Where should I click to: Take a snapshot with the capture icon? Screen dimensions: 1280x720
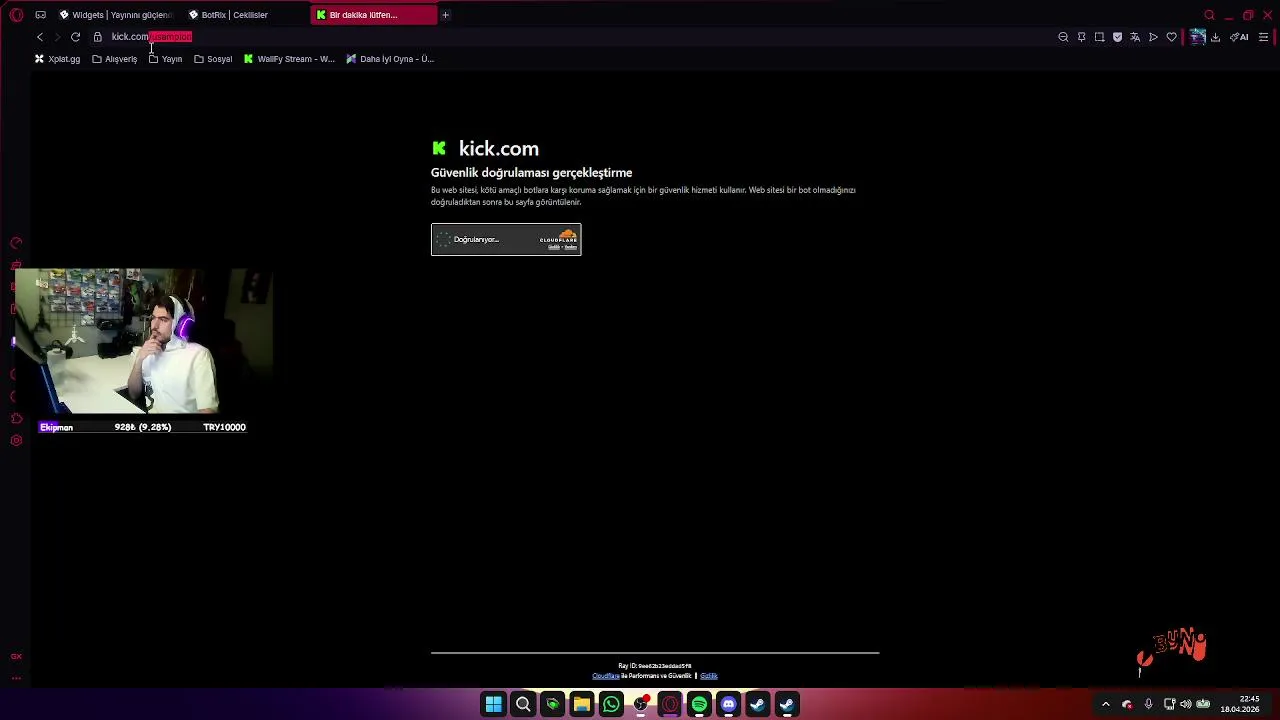click(x=1099, y=37)
